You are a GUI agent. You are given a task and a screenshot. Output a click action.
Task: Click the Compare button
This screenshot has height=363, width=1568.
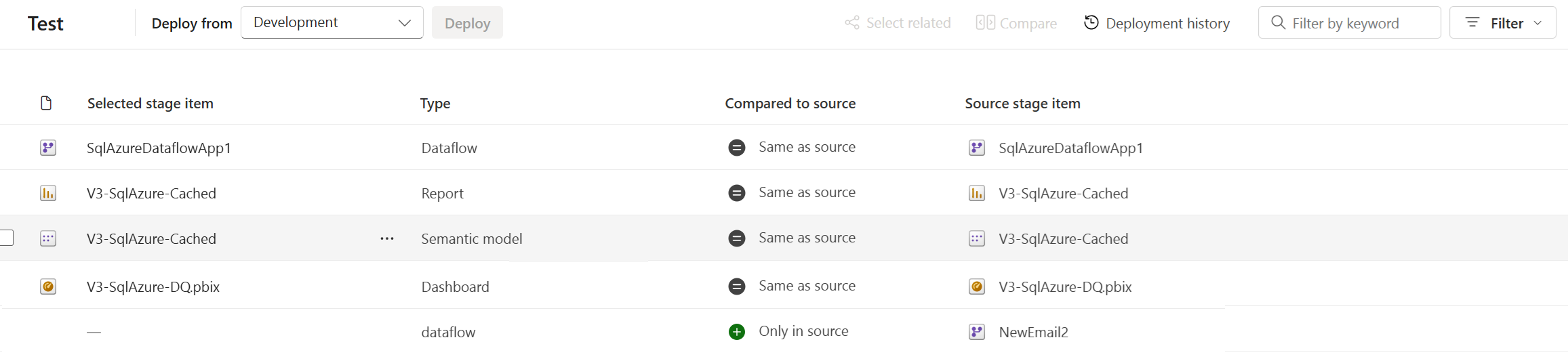click(1016, 23)
